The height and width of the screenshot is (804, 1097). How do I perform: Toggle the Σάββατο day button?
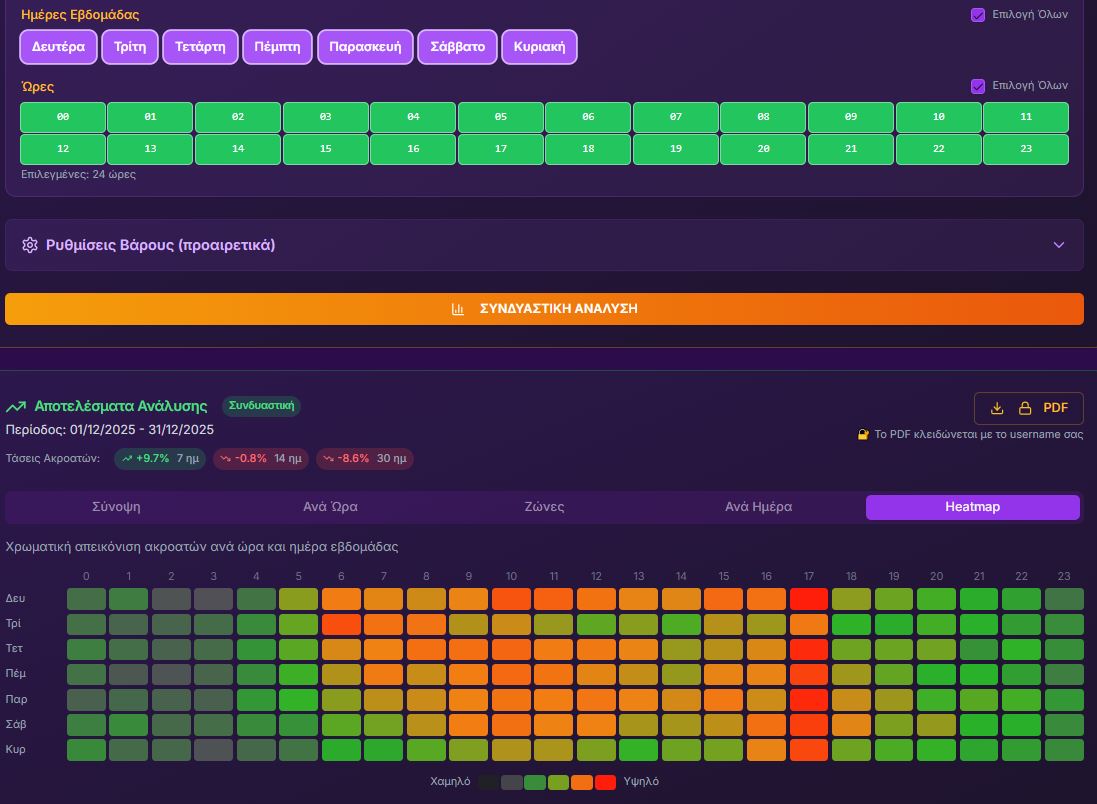tap(458, 47)
